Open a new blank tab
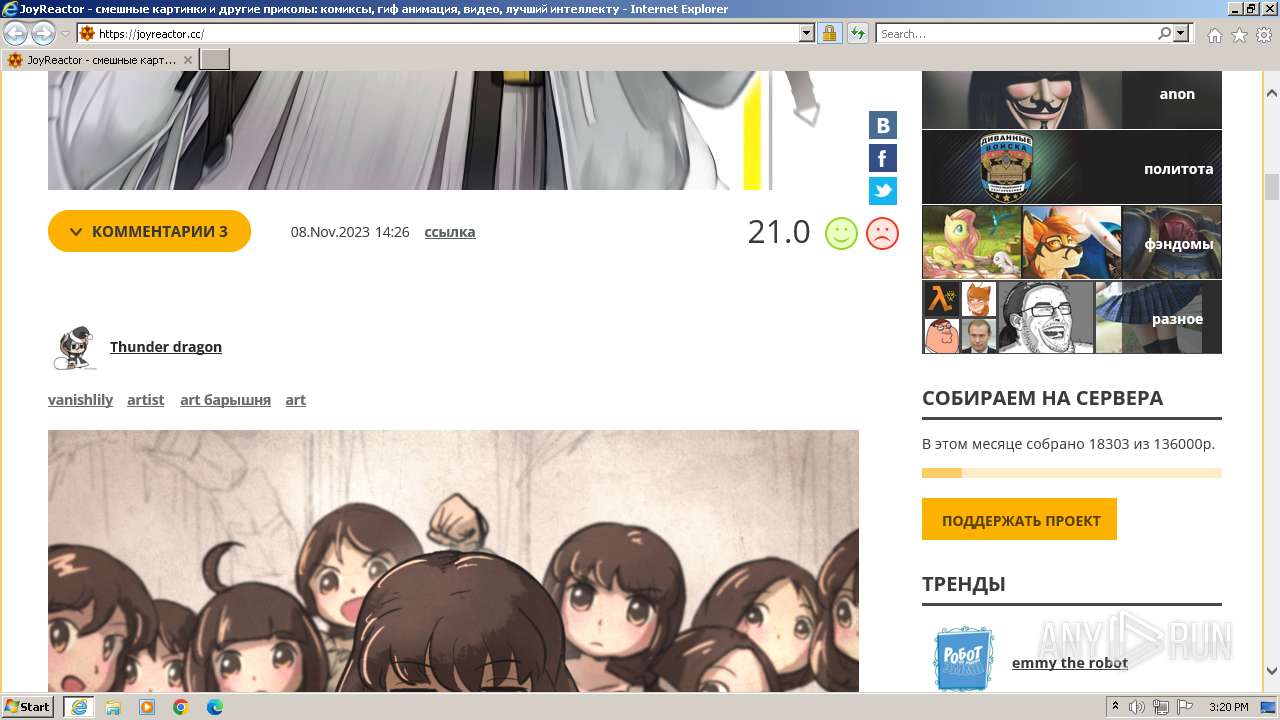 (215, 60)
